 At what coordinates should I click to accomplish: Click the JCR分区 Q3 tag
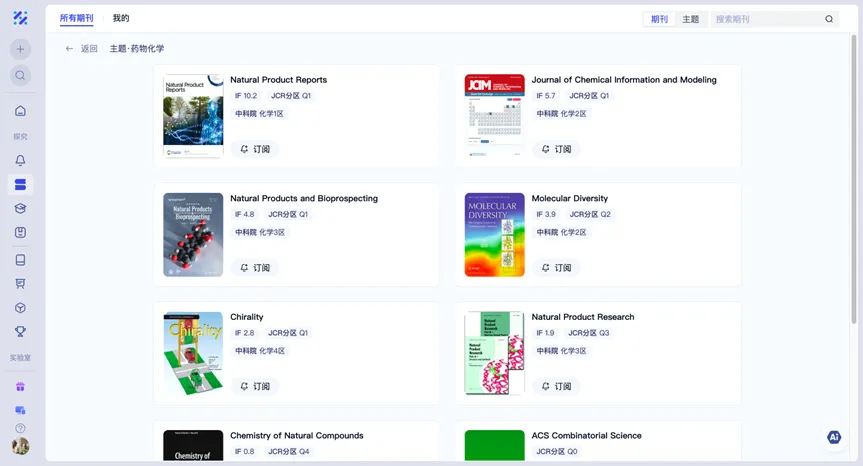pyautogui.click(x=589, y=333)
